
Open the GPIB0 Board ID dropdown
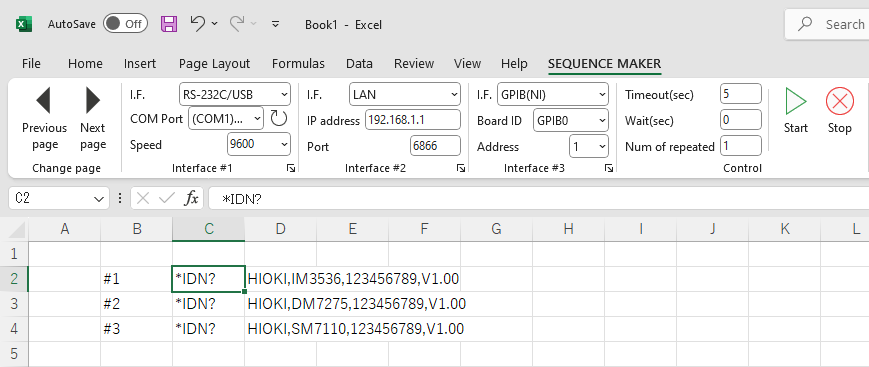[x=571, y=120]
